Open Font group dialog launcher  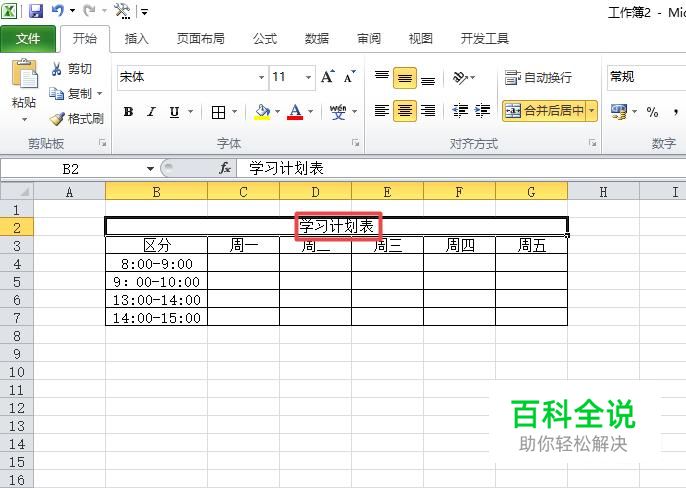click(356, 143)
